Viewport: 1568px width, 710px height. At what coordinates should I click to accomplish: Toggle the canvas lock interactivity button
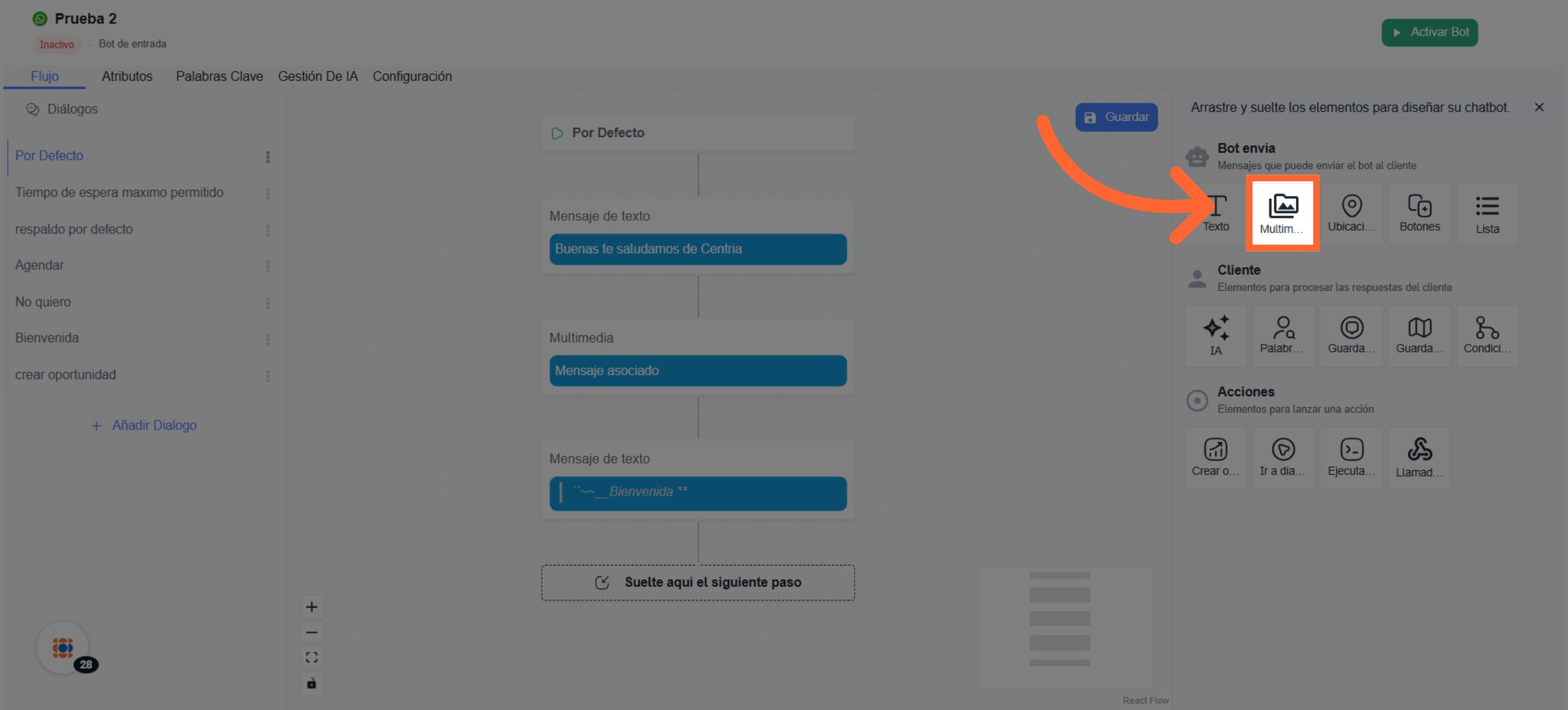pyautogui.click(x=312, y=683)
